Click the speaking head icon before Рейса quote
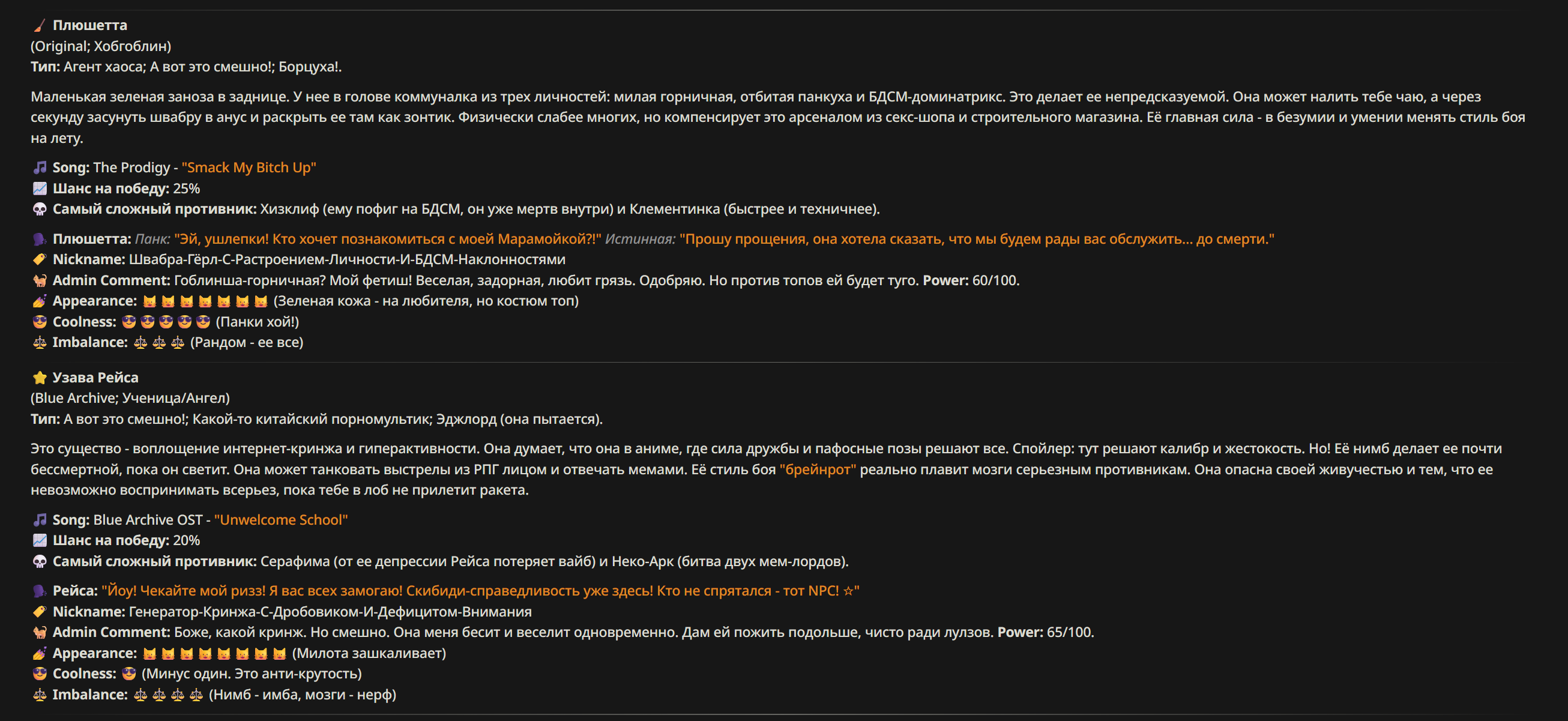The image size is (1568, 721). tap(40, 591)
